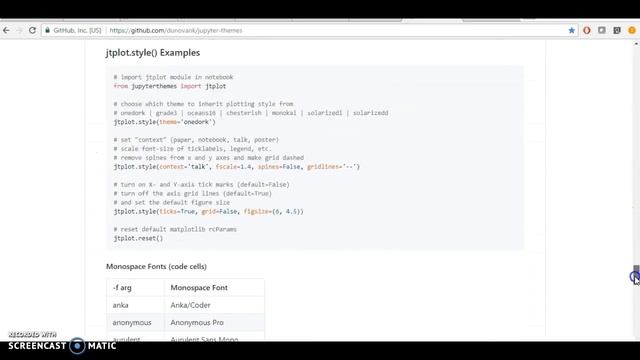Click the '# and set the default figure size' comment

click(x=172, y=202)
